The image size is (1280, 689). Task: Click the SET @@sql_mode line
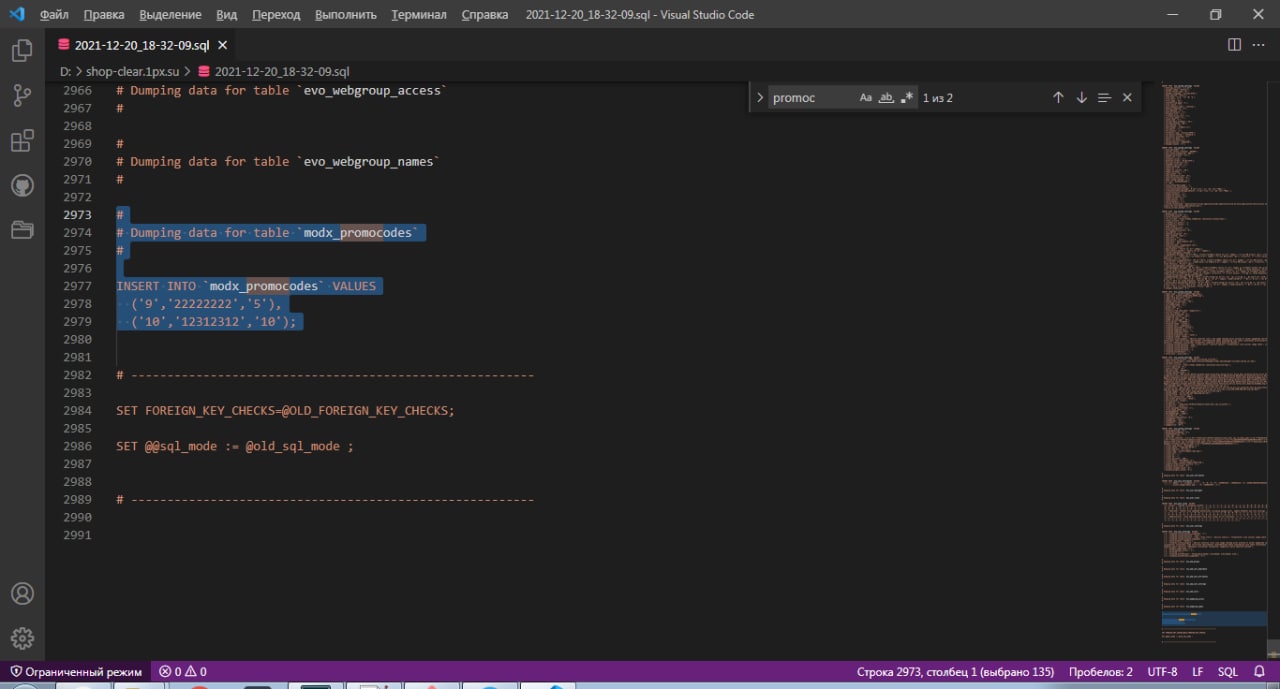coord(235,447)
